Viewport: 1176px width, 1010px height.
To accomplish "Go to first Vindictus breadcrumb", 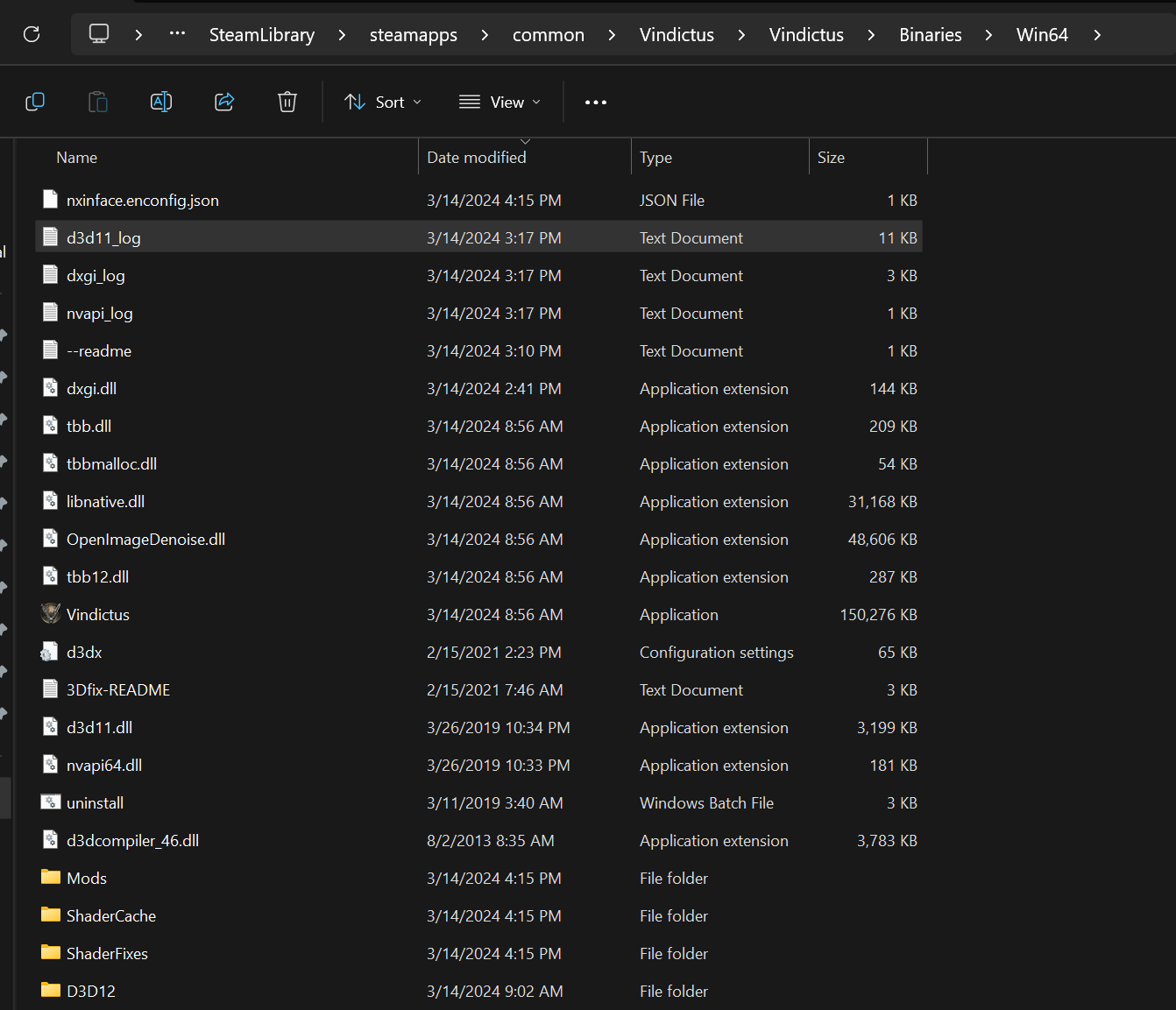I will tap(677, 35).
